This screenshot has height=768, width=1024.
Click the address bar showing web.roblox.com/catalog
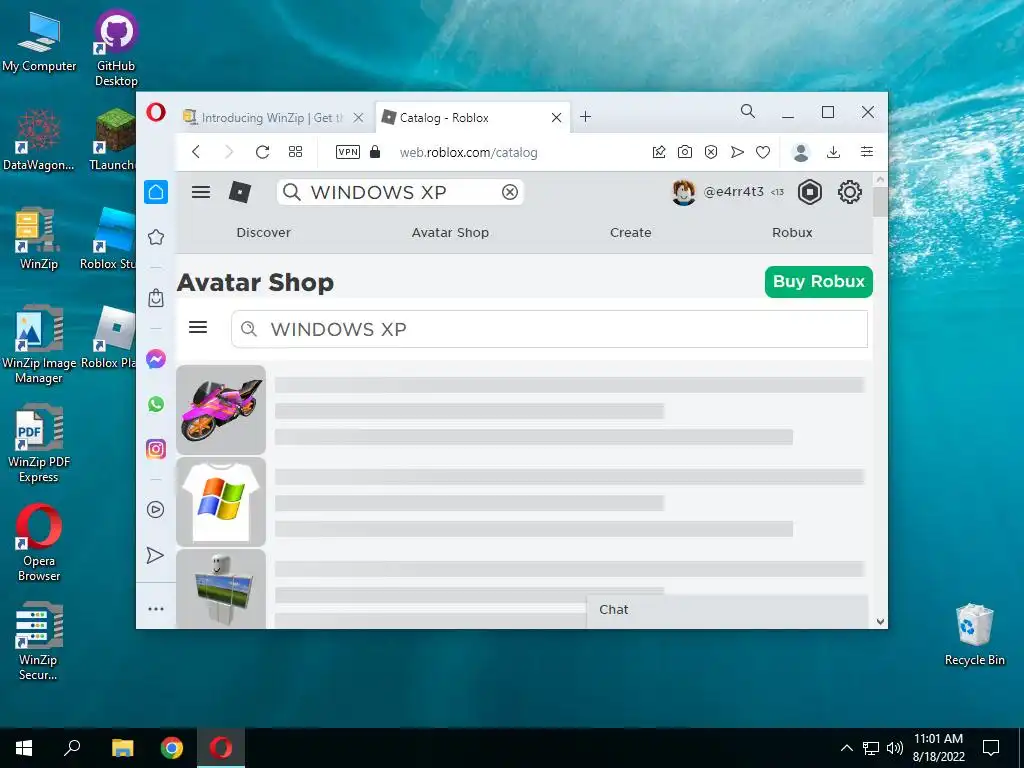468,153
